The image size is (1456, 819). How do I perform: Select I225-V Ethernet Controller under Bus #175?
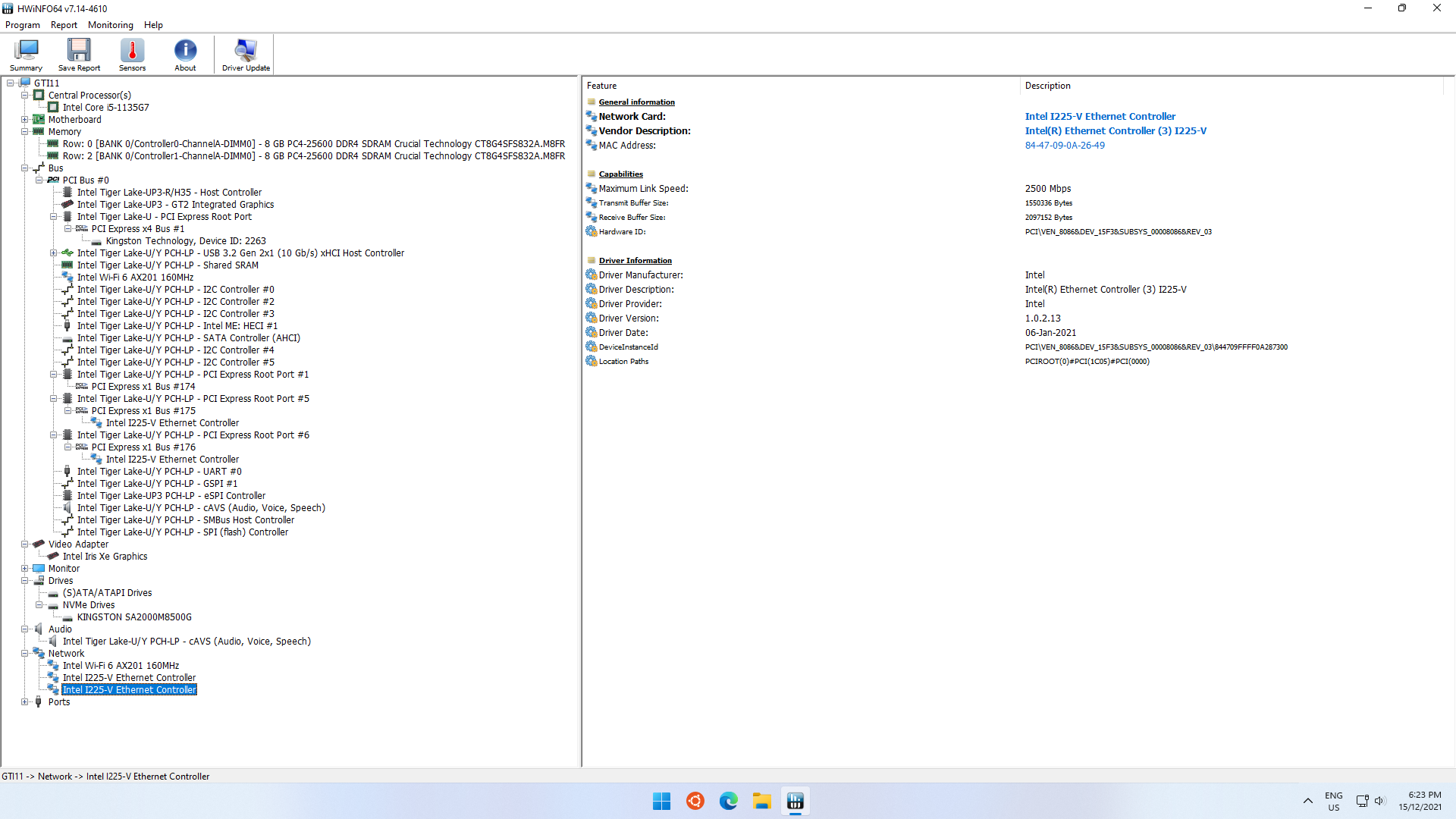point(172,423)
